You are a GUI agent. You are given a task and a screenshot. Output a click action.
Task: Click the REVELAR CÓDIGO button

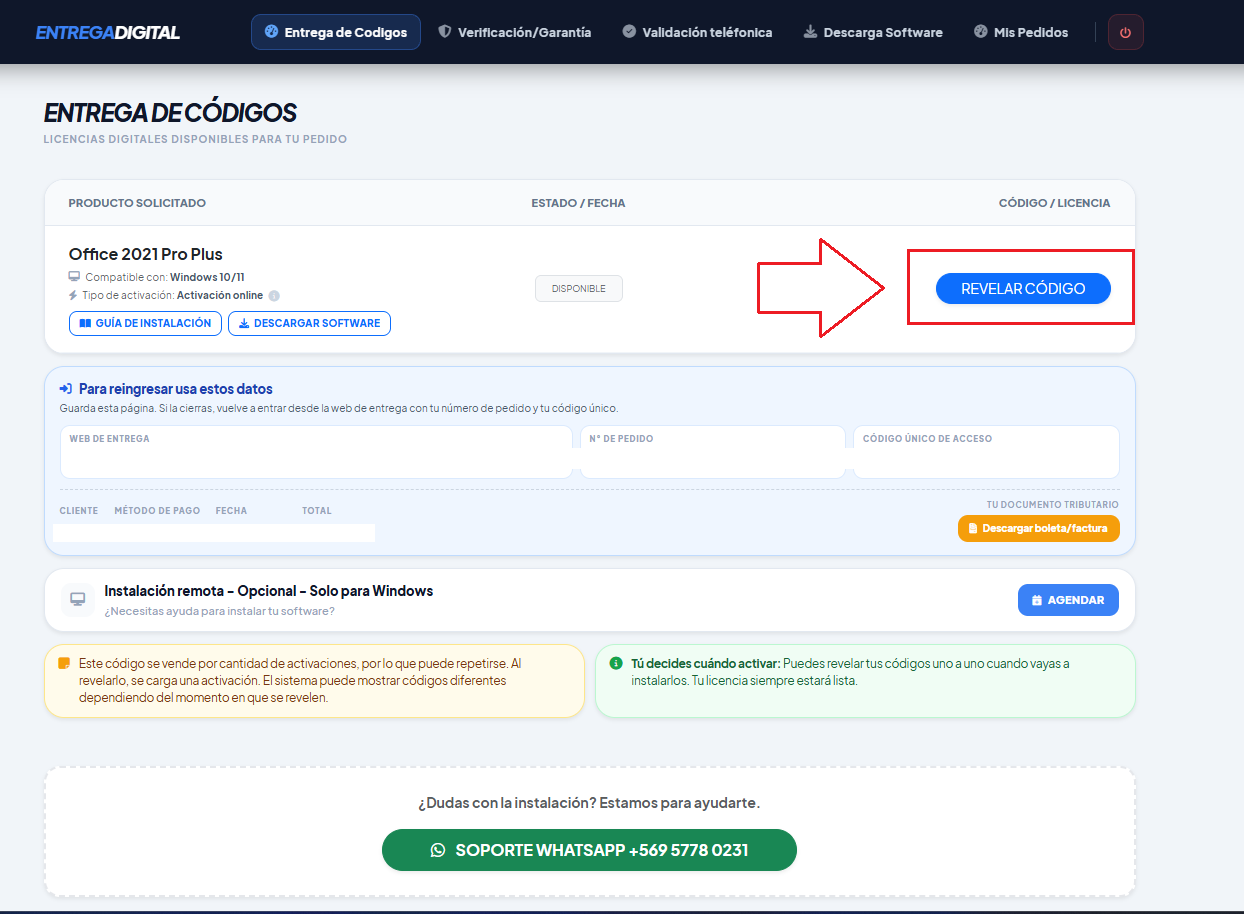pos(1023,288)
